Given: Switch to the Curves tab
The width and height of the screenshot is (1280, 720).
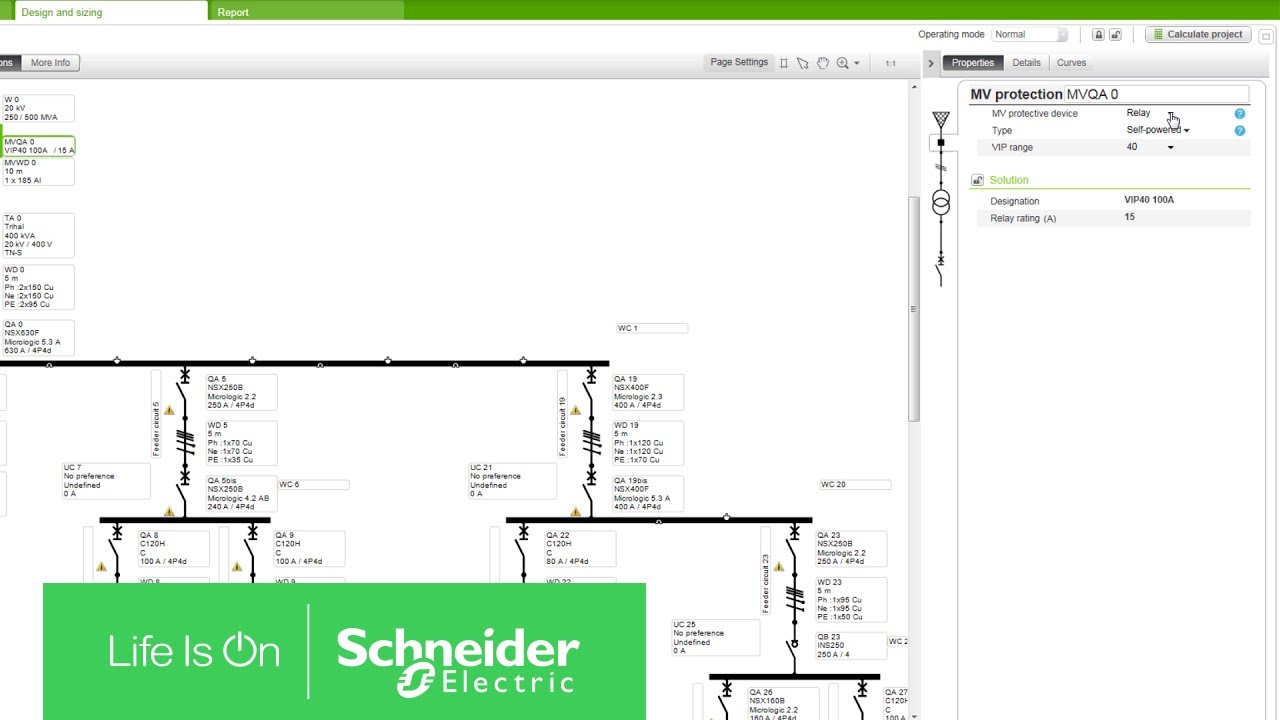Looking at the screenshot, I should coord(1071,62).
